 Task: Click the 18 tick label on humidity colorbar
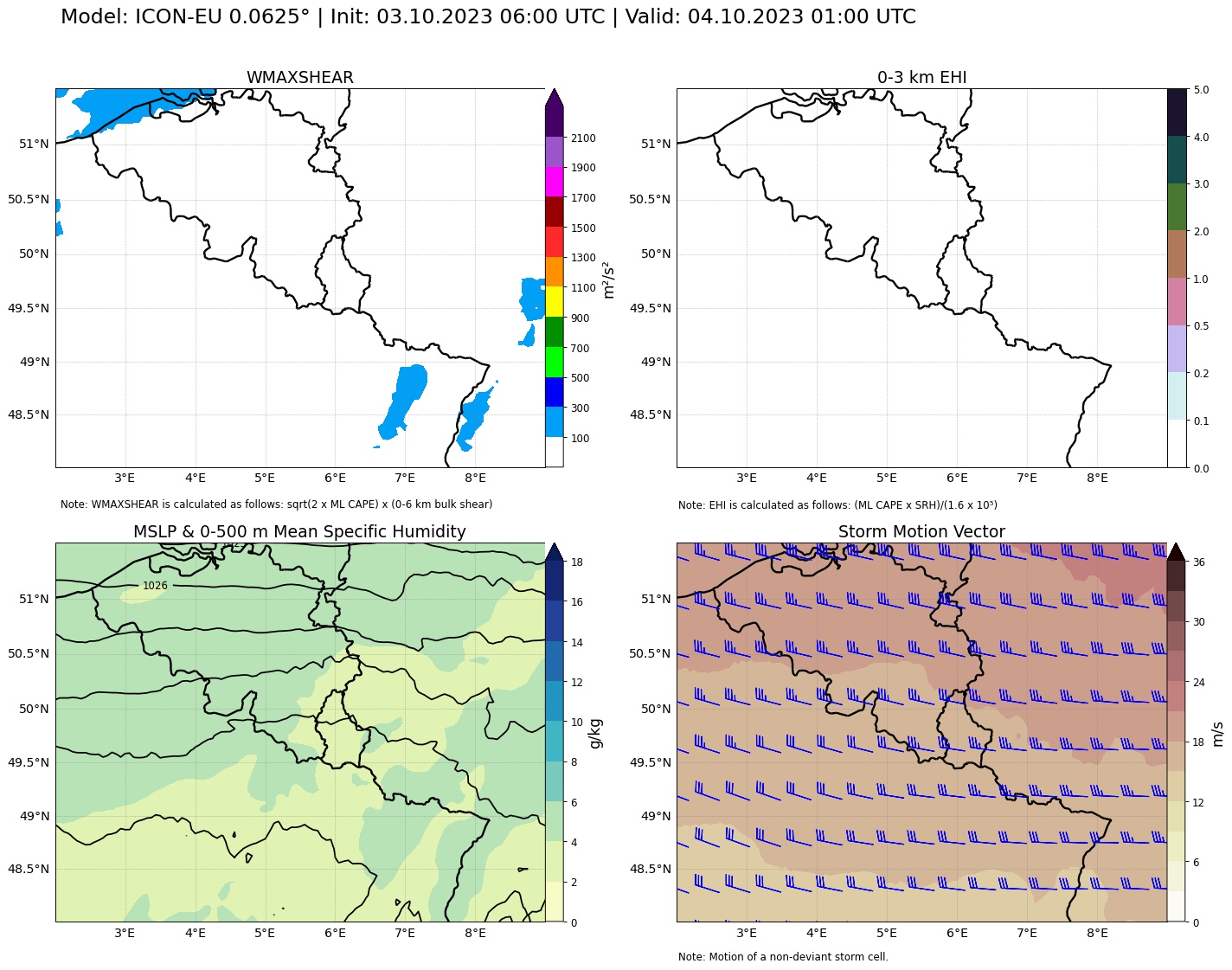[x=577, y=562]
